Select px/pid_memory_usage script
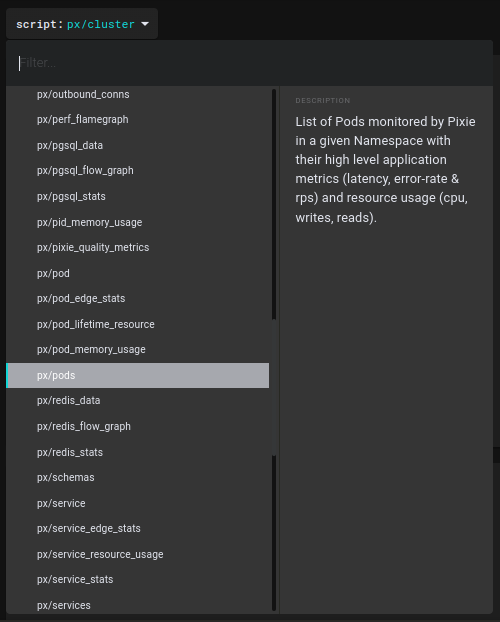Image resolution: width=500 pixels, height=622 pixels. point(137,222)
